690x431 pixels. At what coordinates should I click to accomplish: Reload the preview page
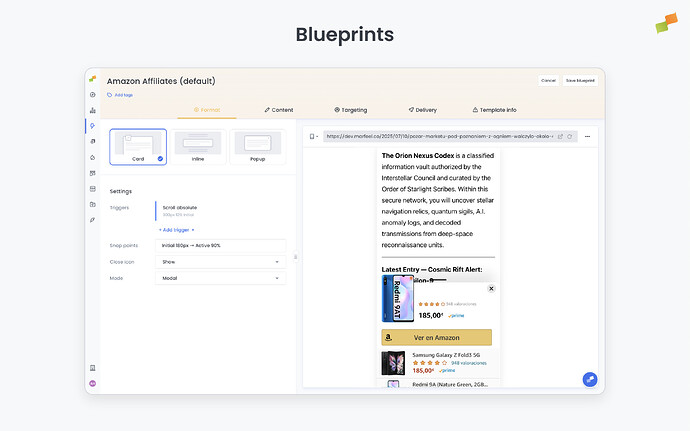pos(569,136)
